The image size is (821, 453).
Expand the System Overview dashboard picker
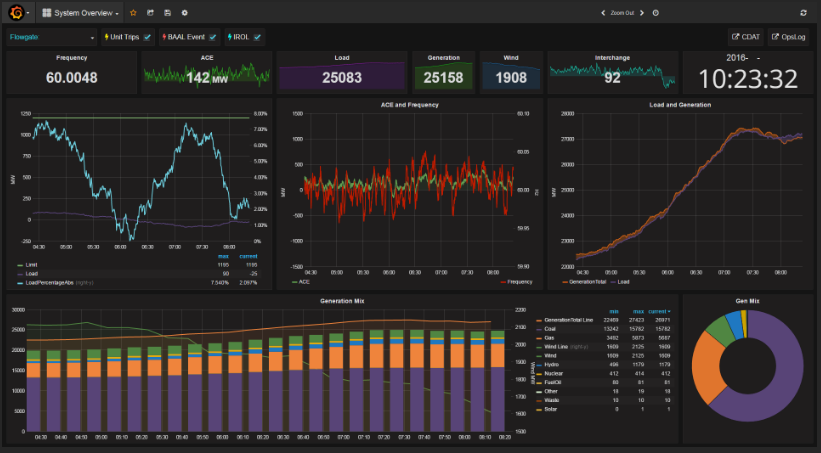coord(81,13)
